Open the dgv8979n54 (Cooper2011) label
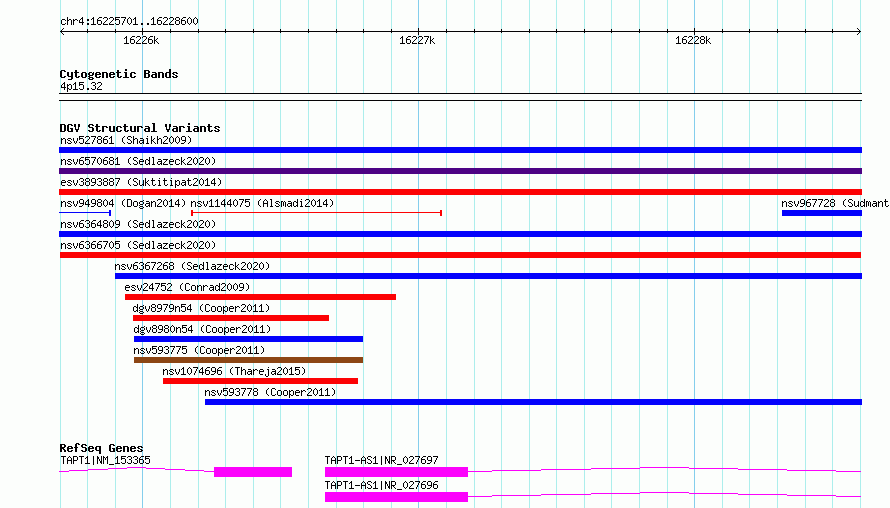Viewport: 890px width, 508px height. click(201, 308)
